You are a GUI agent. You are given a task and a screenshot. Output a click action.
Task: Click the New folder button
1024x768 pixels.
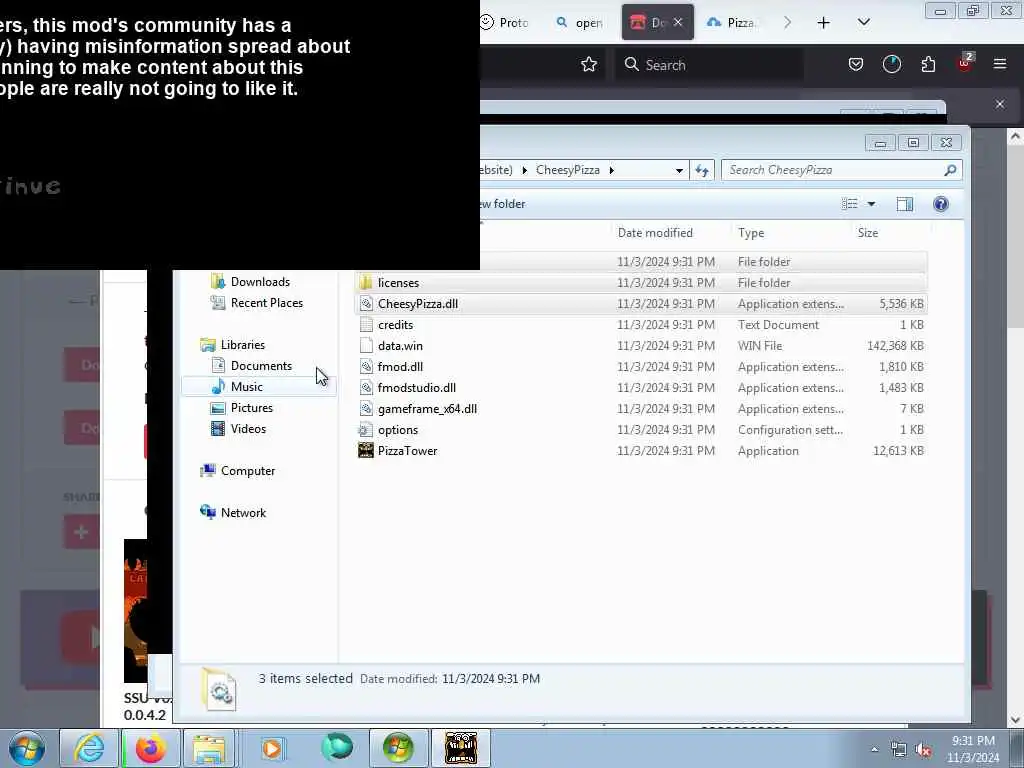click(503, 204)
